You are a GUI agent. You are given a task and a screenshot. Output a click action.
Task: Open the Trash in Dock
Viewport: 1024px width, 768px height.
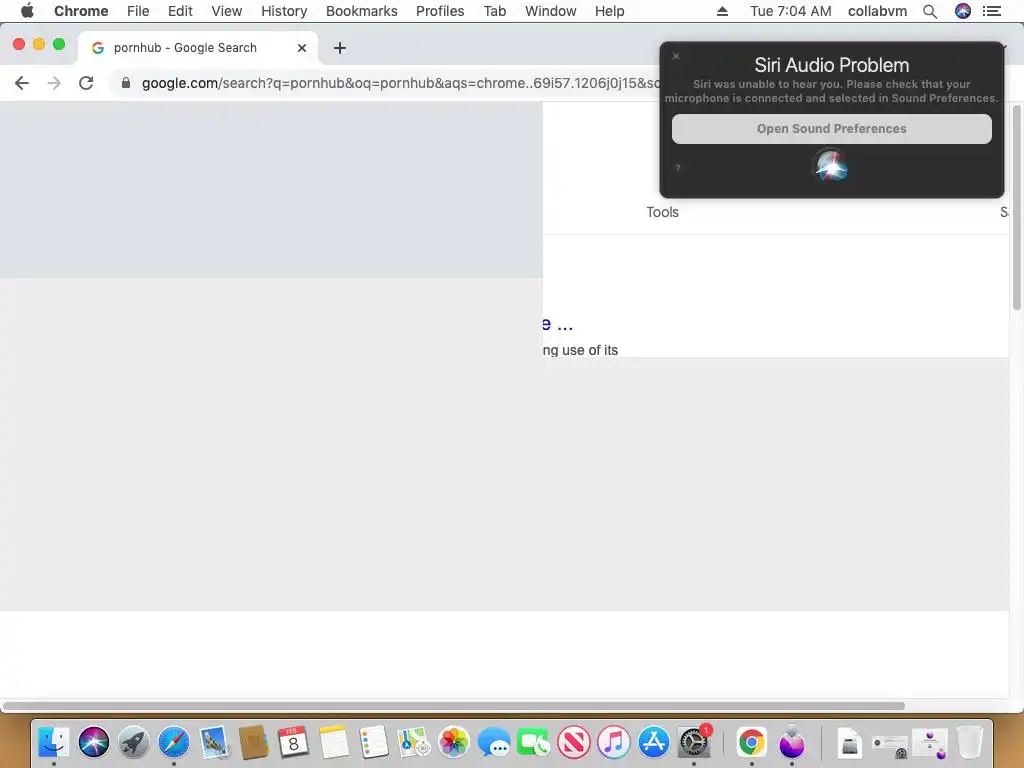970,742
